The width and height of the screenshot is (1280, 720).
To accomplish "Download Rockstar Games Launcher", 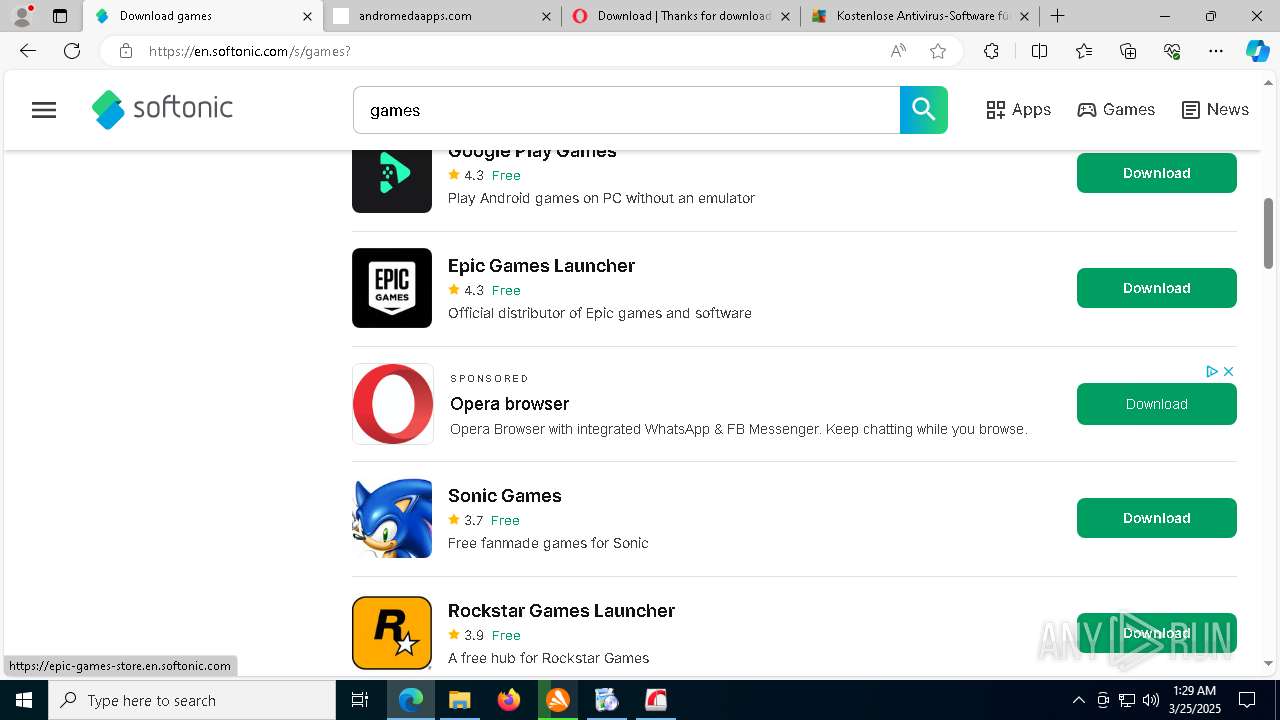I will [x=1156, y=633].
